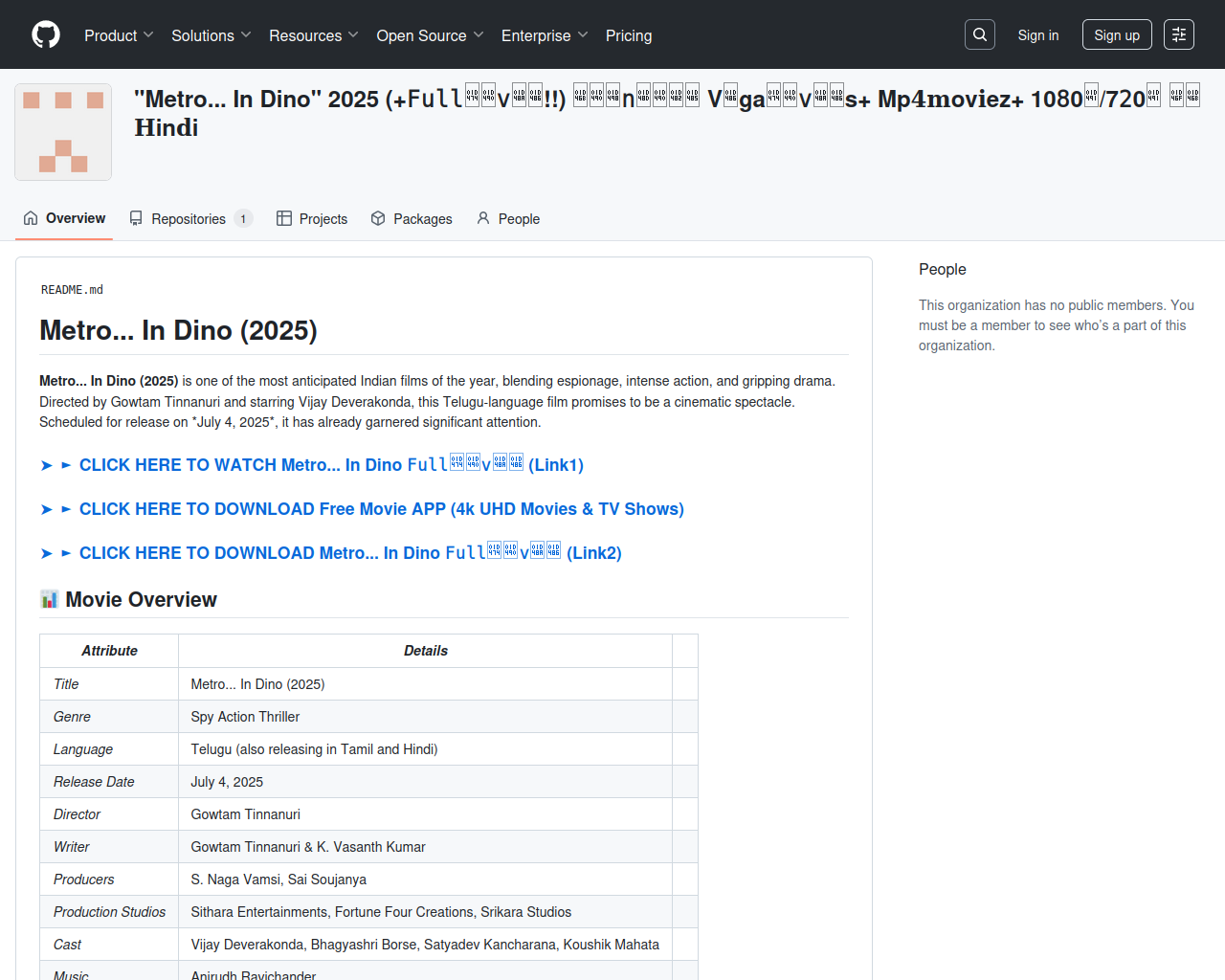
Task: Click the table icon beside Projects
Action: click(x=284, y=219)
